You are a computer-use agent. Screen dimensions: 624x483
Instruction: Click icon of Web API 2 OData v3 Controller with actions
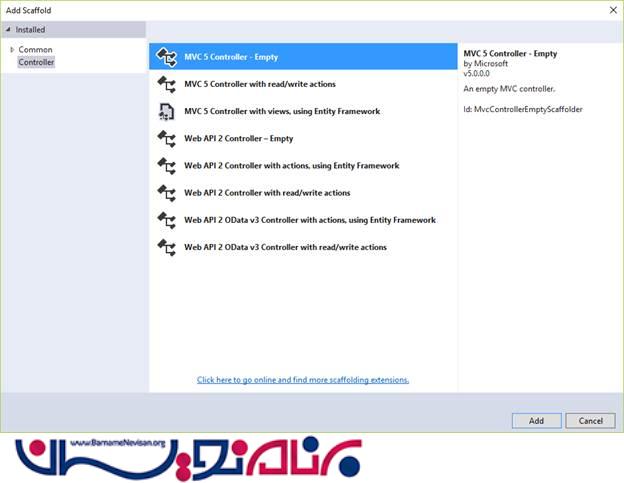click(166, 220)
